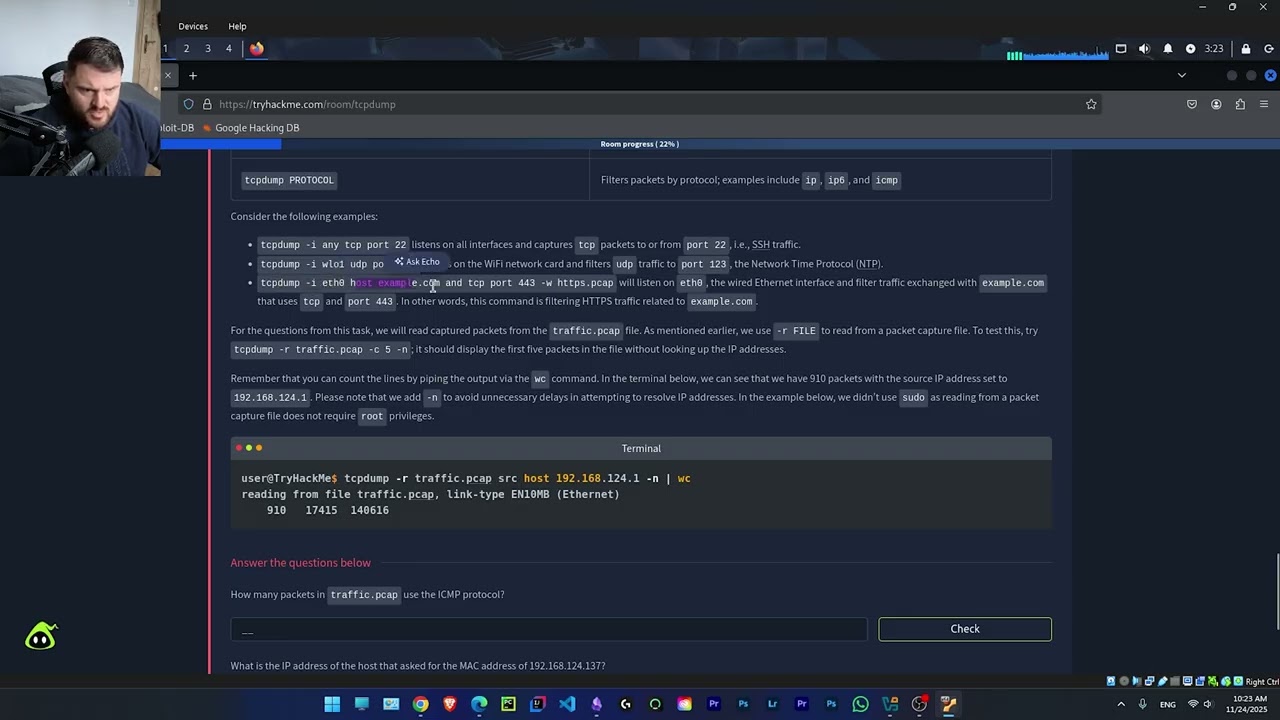The image size is (1280, 720).
Task: Click the Kali panel display window icon
Action: (1121, 48)
